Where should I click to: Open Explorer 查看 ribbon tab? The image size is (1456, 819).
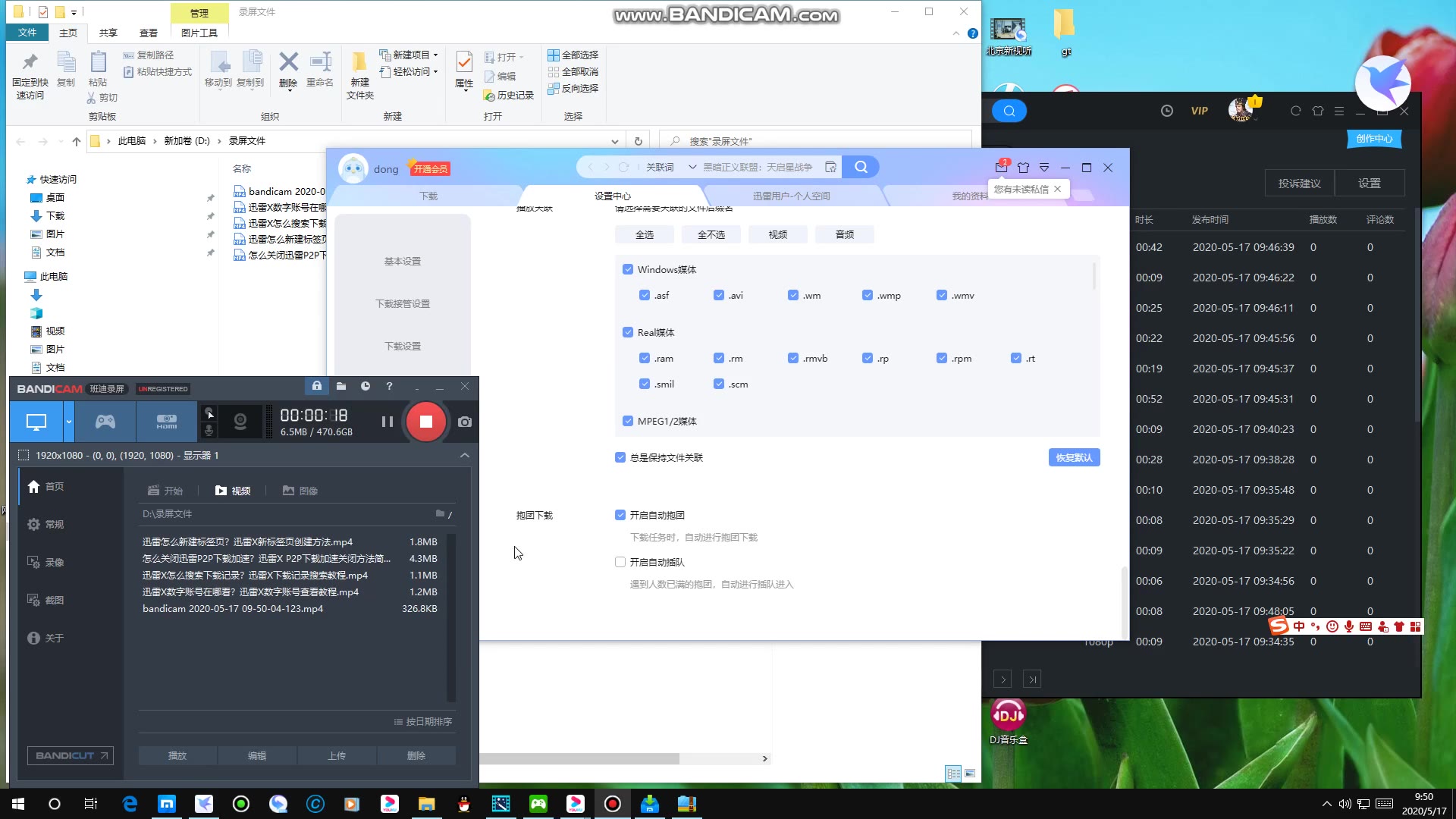[149, 33]
